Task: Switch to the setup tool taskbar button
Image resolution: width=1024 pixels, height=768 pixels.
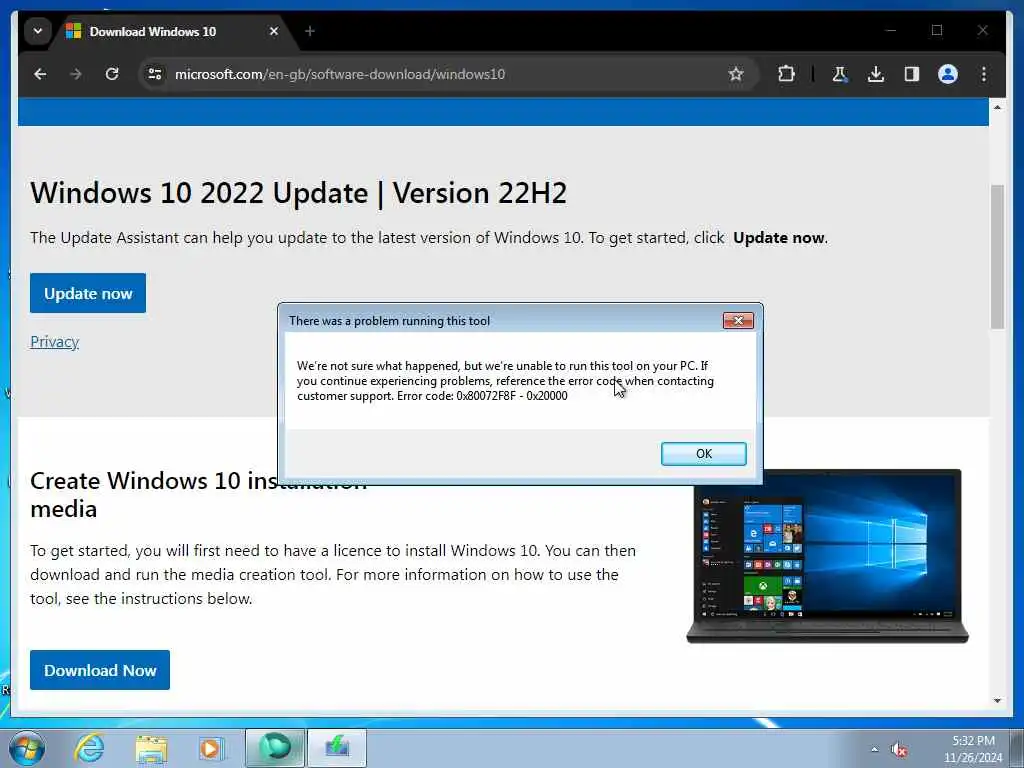Action: click(337, 748)
